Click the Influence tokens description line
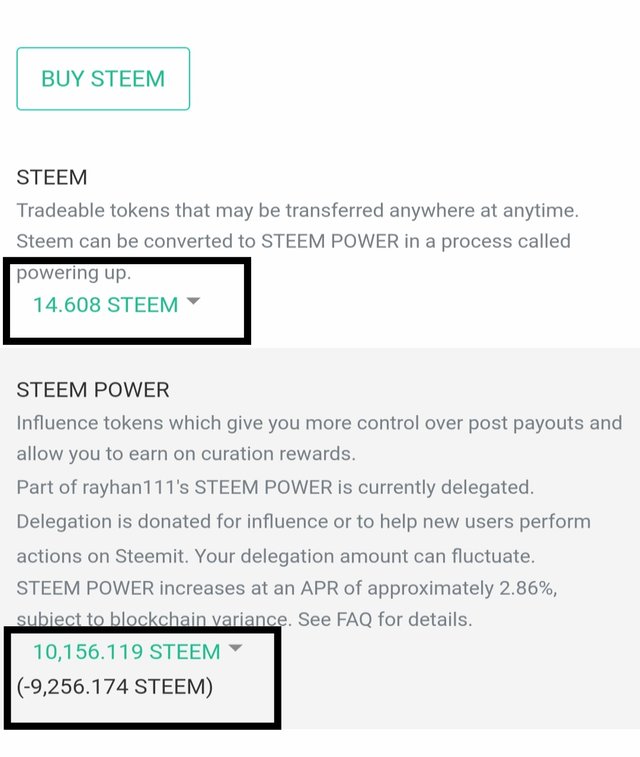 (319, 423)
